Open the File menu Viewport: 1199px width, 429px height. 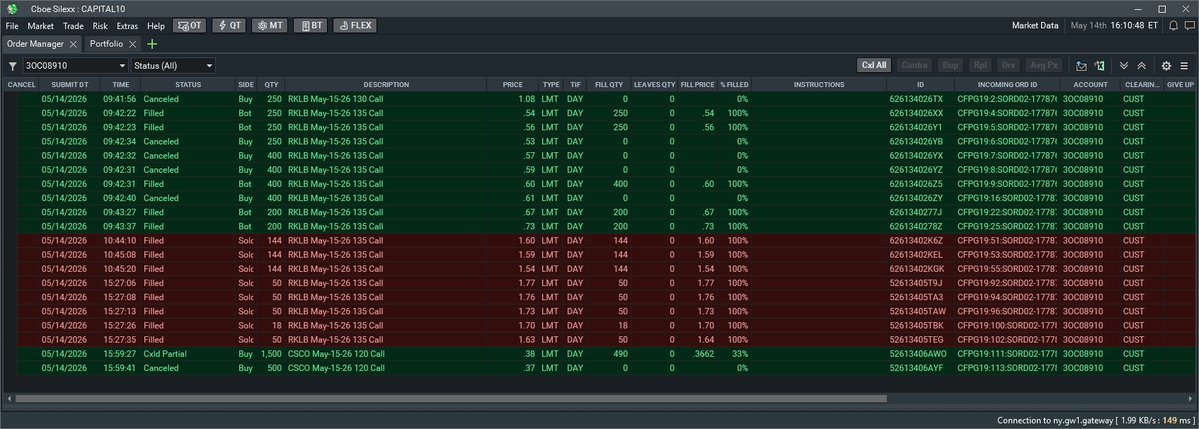11,25
